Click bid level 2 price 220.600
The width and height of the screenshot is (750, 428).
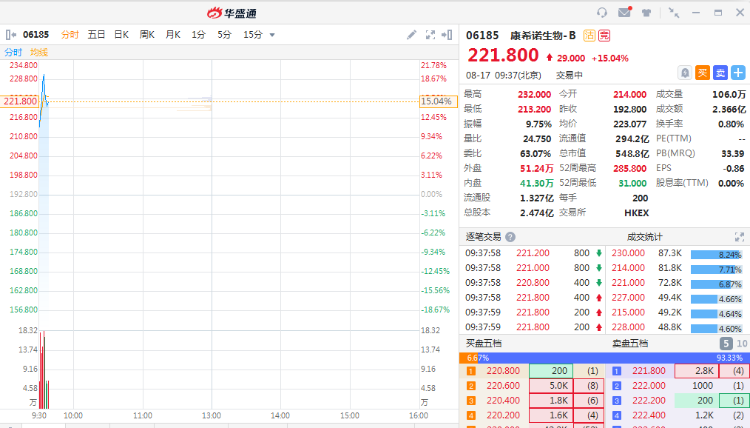tap(503, 385)
